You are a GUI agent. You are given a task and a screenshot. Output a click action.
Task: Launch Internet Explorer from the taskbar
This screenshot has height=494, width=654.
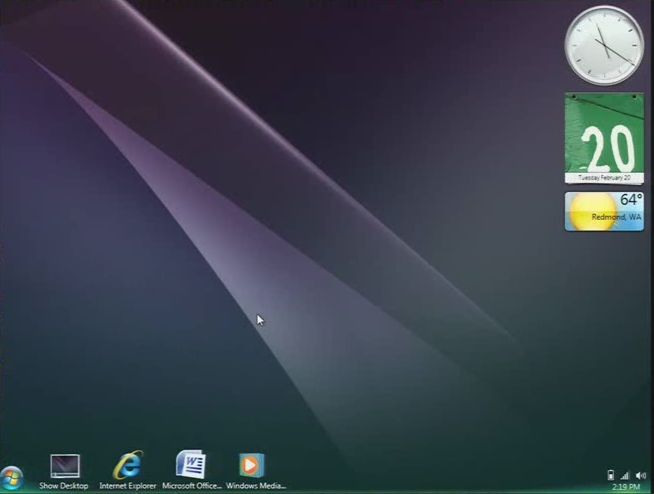[x=128, y=465]
